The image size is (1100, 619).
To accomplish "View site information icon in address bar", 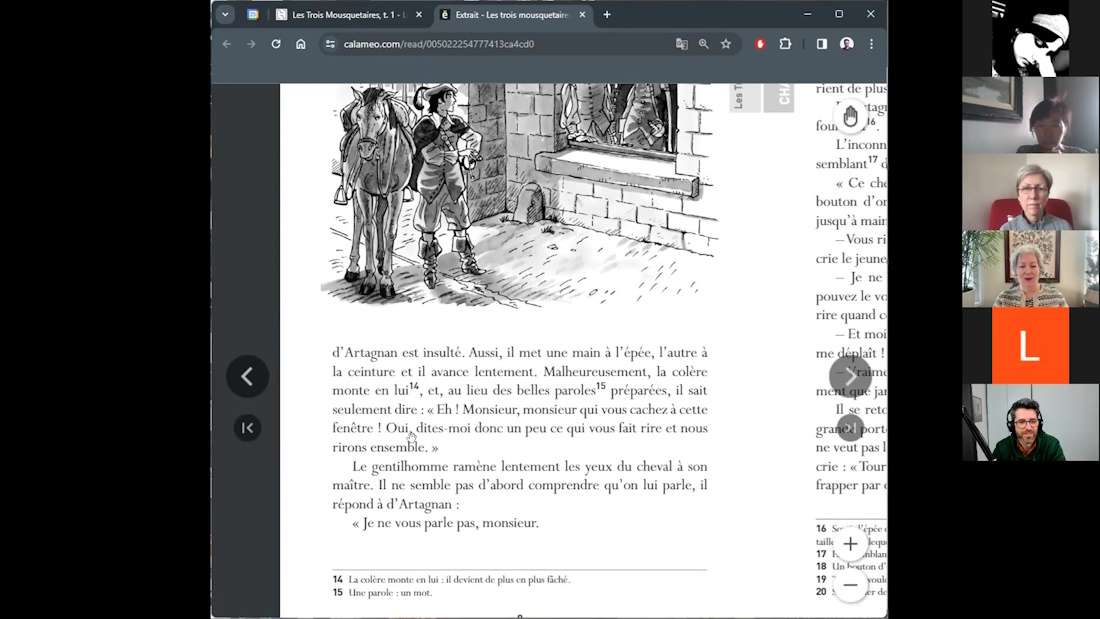I will (330, 44).
